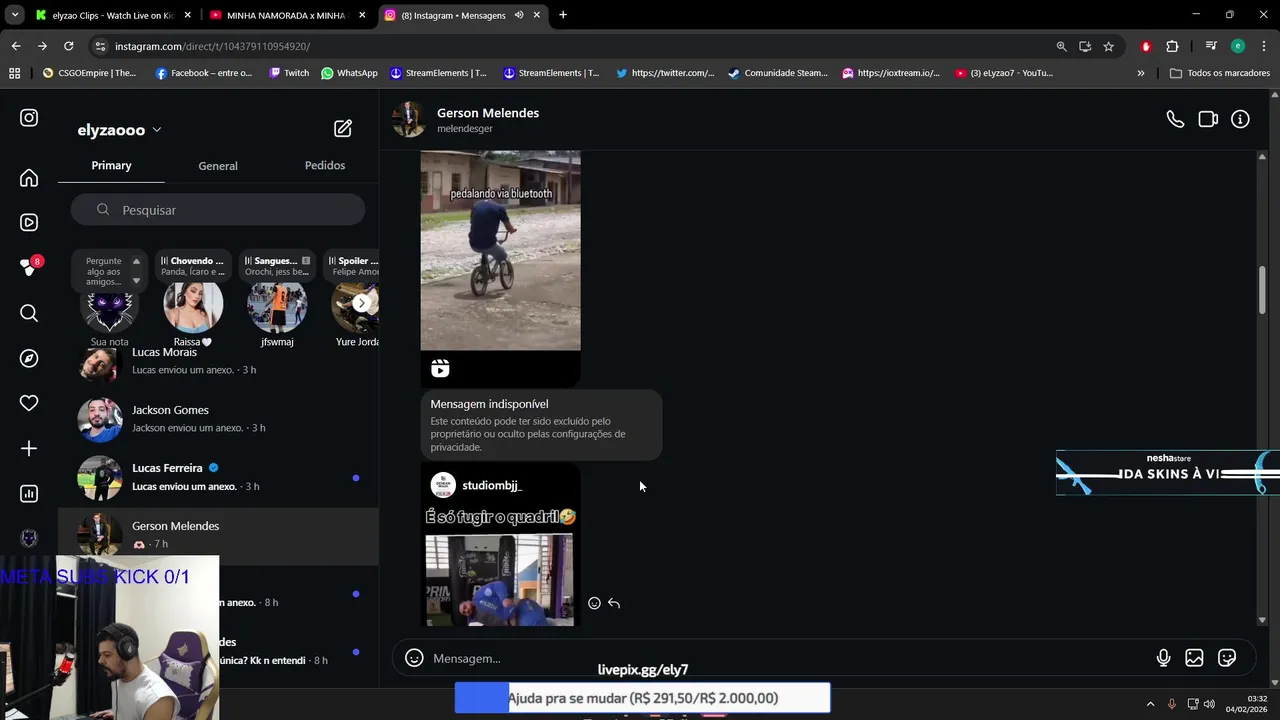
Task: Expand elyzaooo account switcher chevron
Action: [157, 130]
